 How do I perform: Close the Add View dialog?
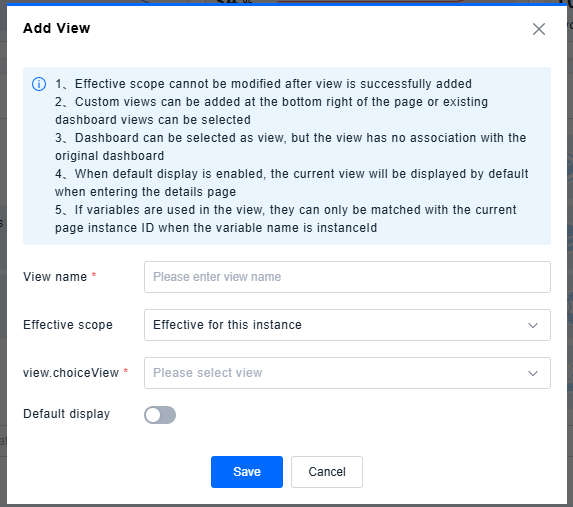tap(539, 29)
